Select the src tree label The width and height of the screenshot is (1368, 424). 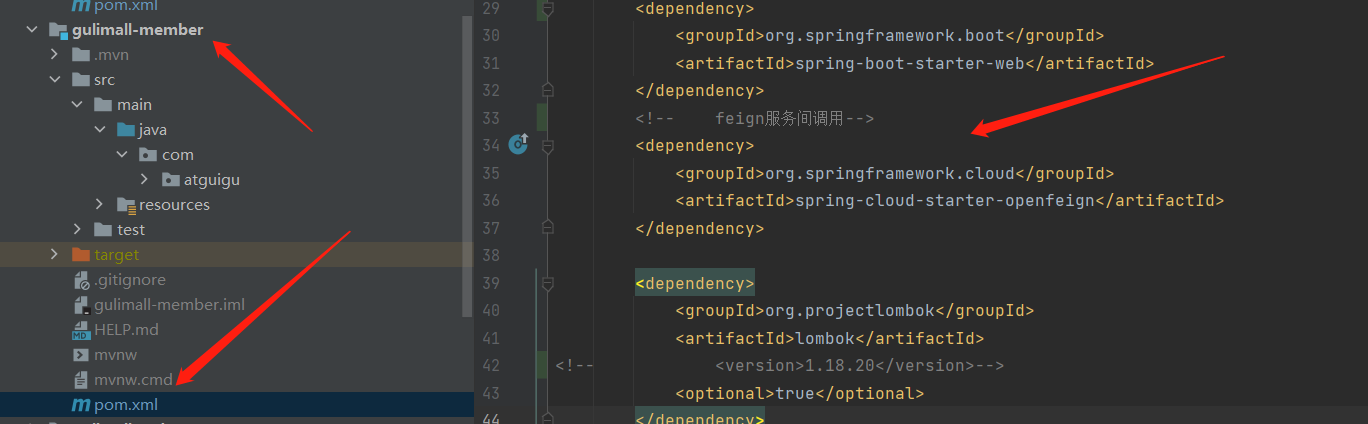click(104, 80)
